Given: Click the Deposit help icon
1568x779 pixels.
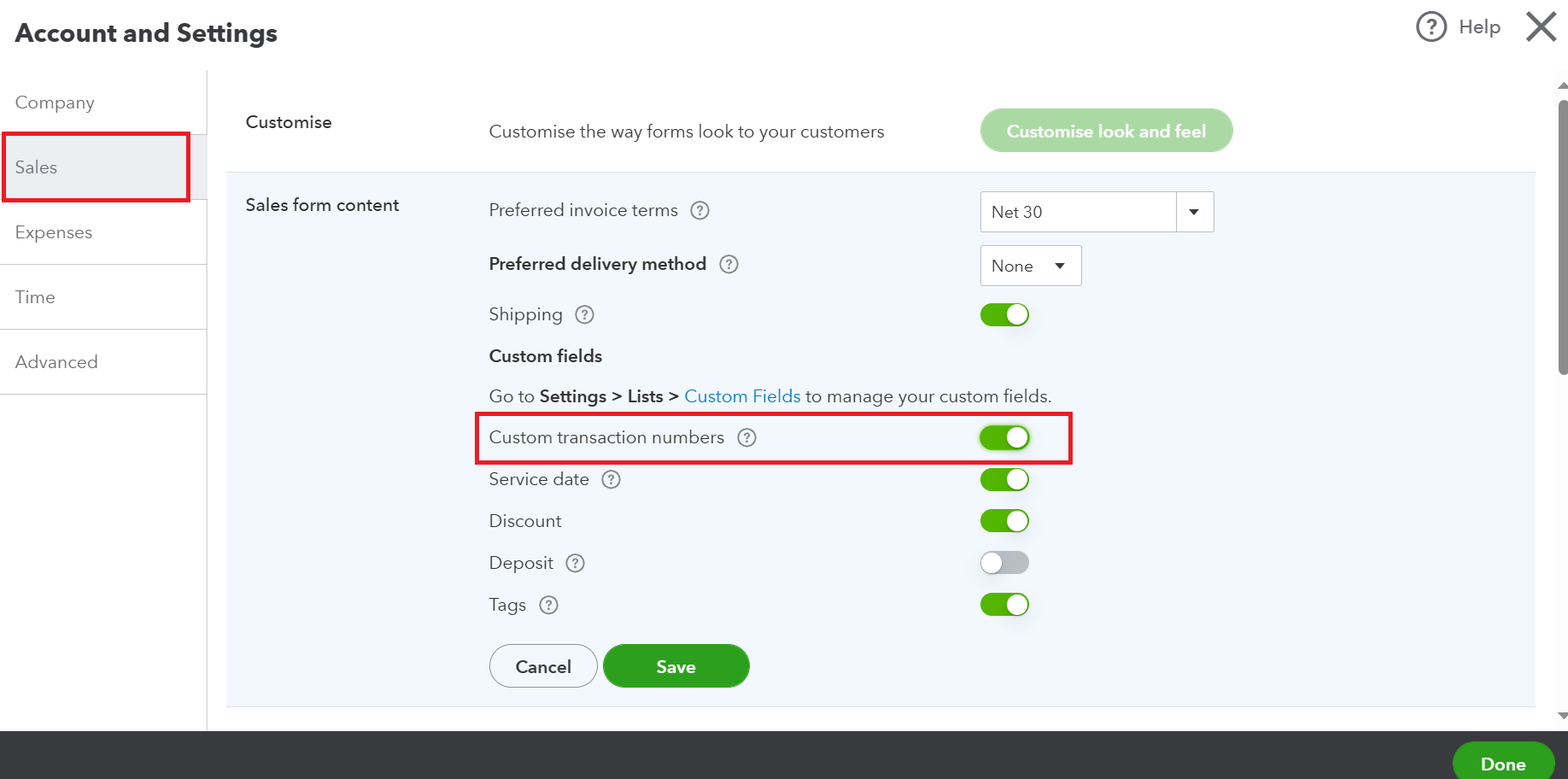Looking at the screenshot, I should pyautogui.click(x=575, y=563).
